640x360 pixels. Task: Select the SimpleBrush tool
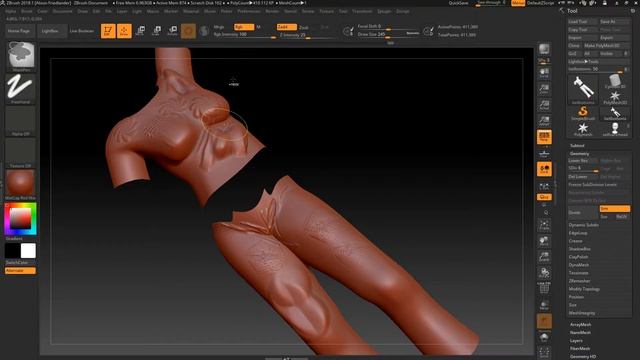pos(582,112)
